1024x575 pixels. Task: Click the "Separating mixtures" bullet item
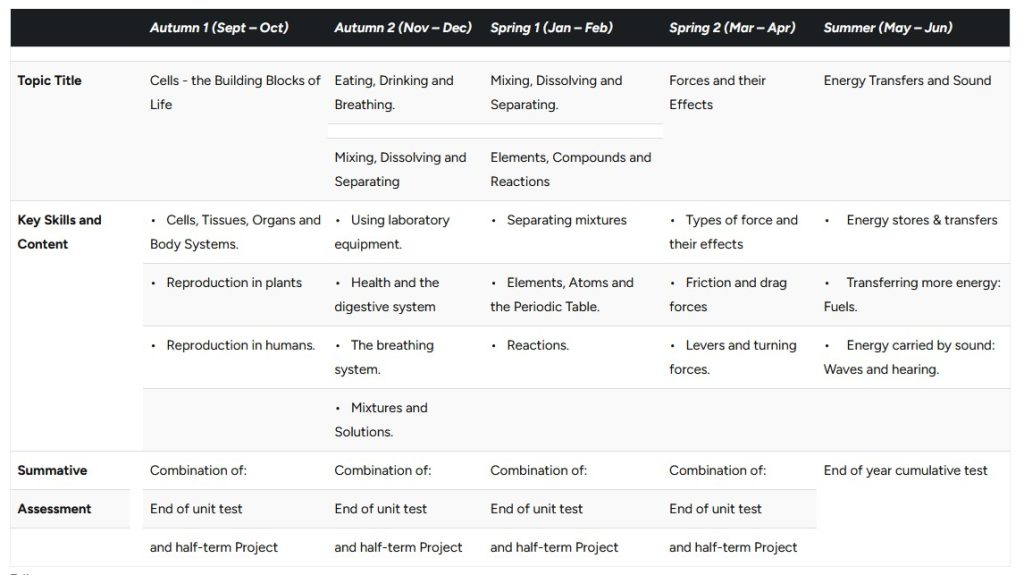tap(566, 220)
